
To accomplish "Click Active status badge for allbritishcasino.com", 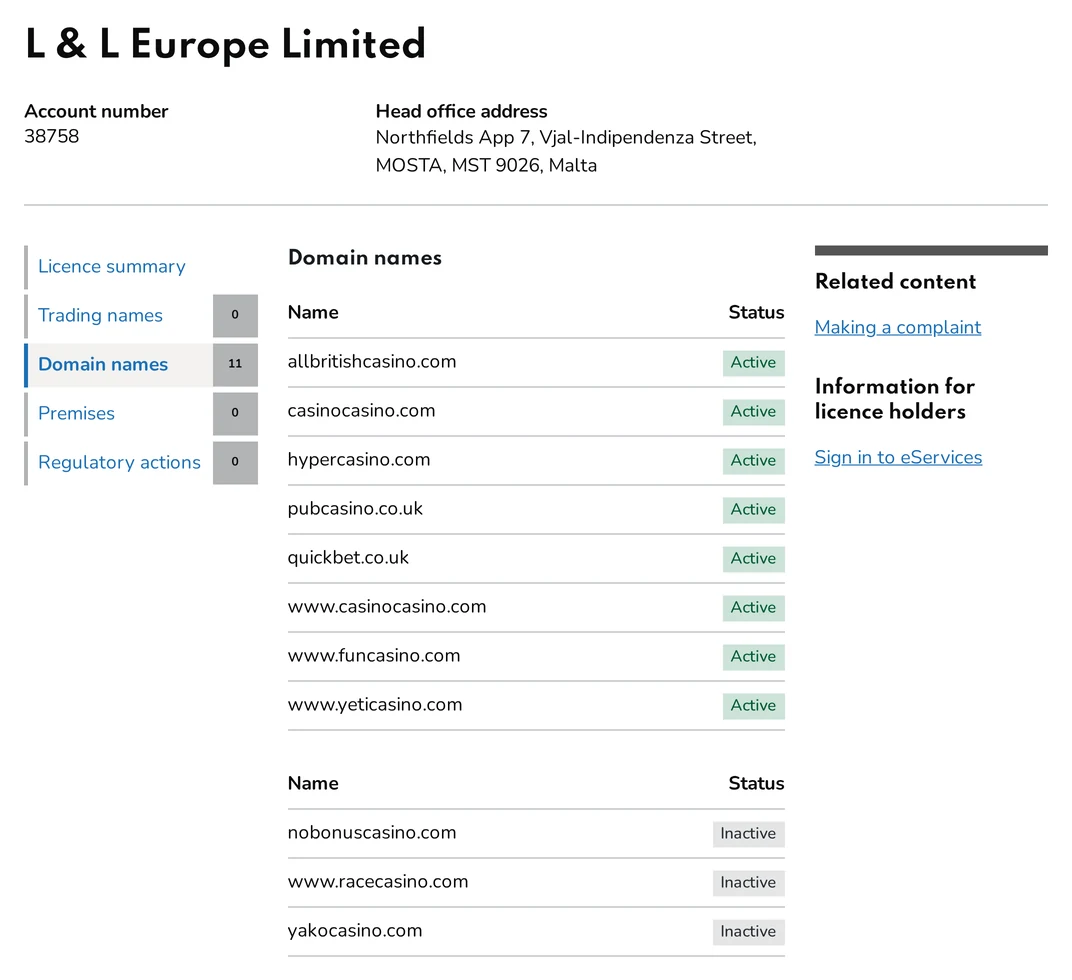I will pyautogui.click(x=753, y=363).
